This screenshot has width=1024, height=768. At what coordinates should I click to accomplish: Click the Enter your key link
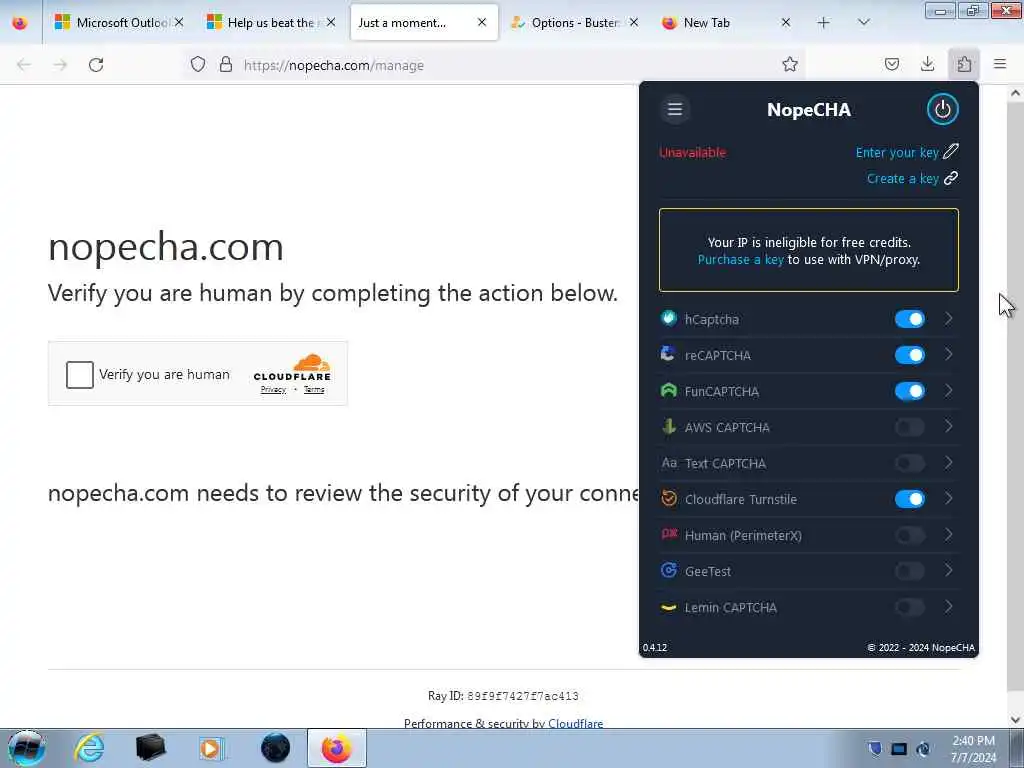click(x=897, y=152)
